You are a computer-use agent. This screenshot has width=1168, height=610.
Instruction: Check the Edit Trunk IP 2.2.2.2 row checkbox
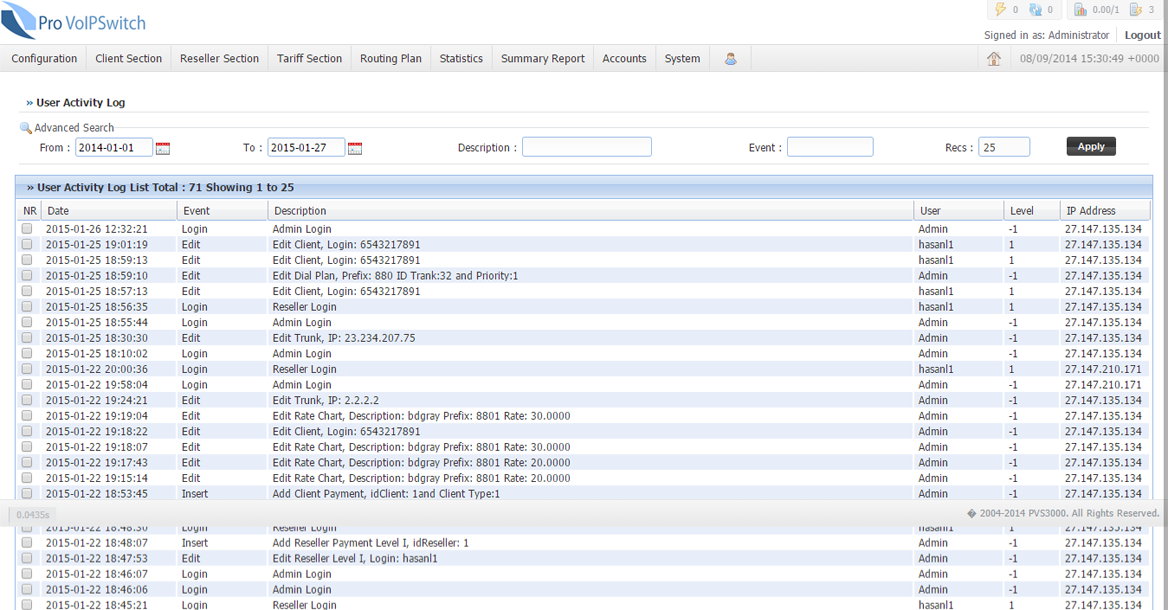point(27,400)
